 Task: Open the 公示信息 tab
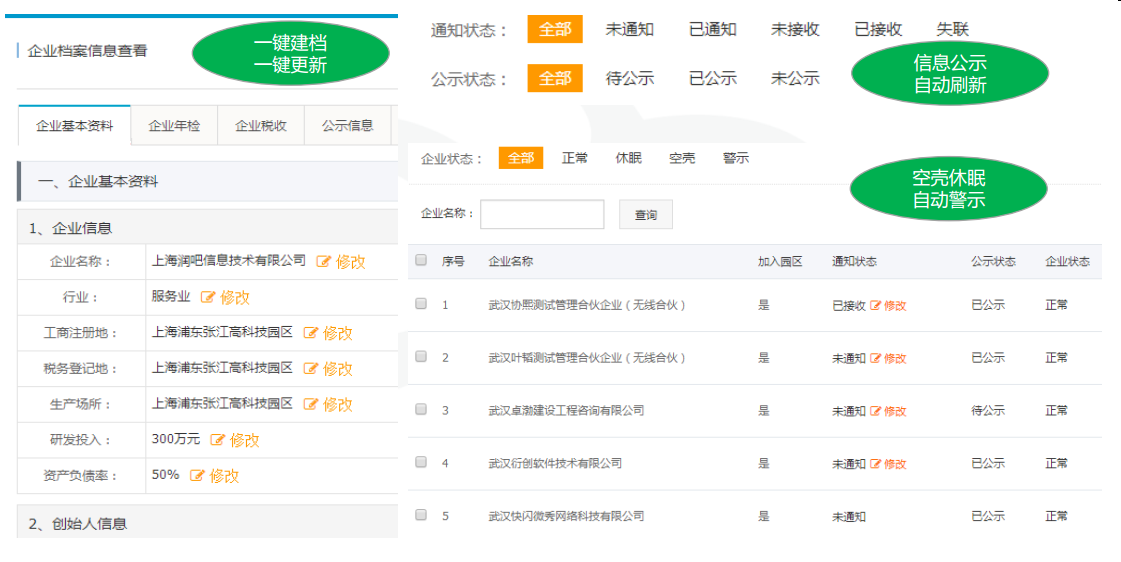pos(347,126)
